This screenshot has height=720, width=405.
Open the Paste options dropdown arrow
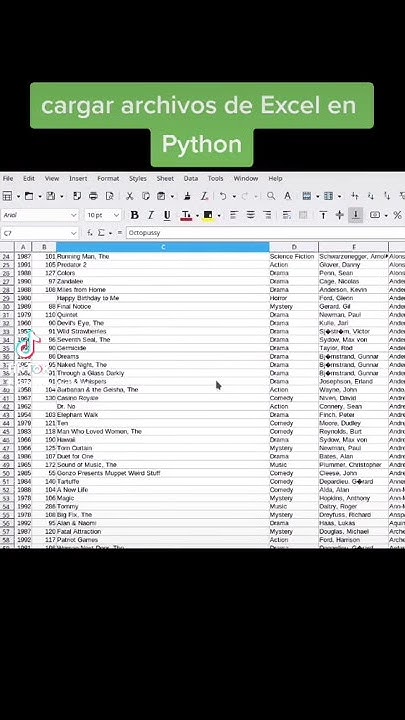(172, 197)
